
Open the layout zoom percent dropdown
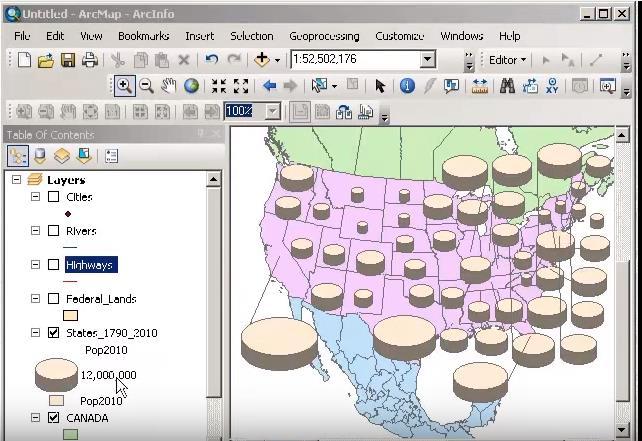tap(272, 111)
